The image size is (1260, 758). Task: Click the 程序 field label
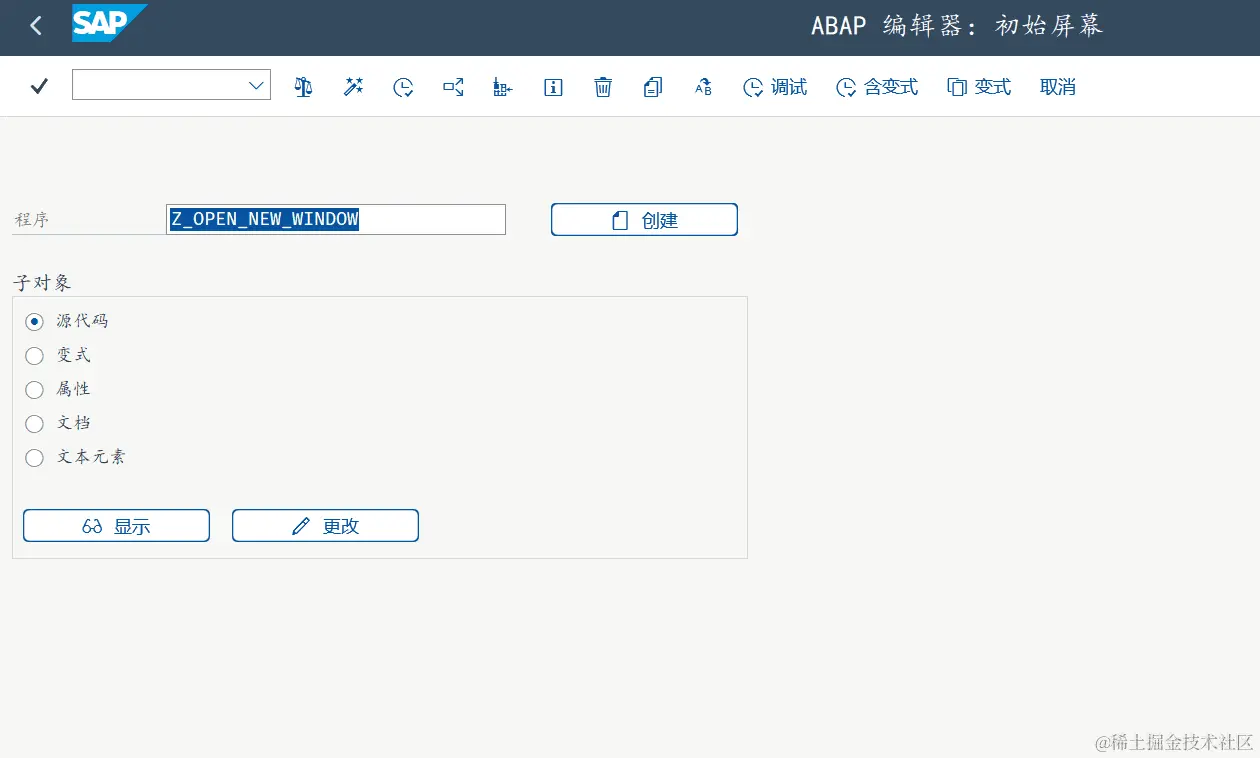[31, 220]
